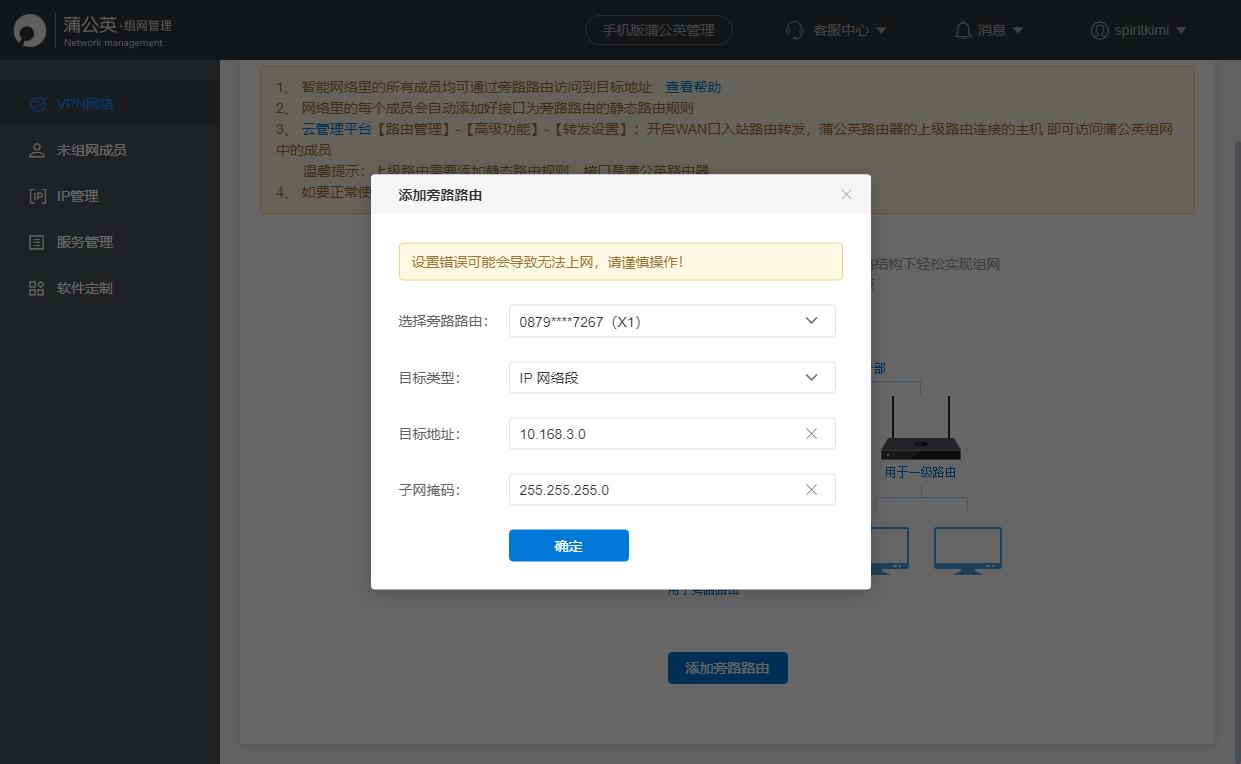Expand the 选择旁路路由 dropdown
1241x764 pixels.
(x=811, y=321)
